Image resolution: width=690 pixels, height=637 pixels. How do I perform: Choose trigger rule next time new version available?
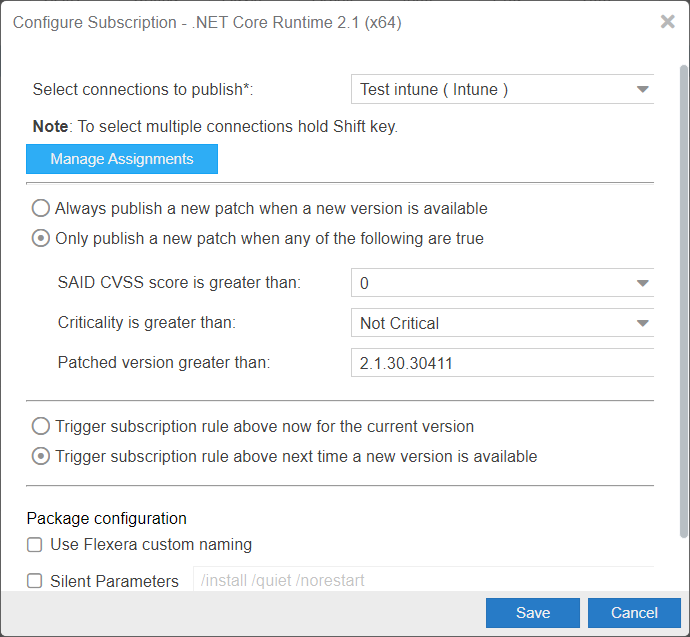point(41,457)
